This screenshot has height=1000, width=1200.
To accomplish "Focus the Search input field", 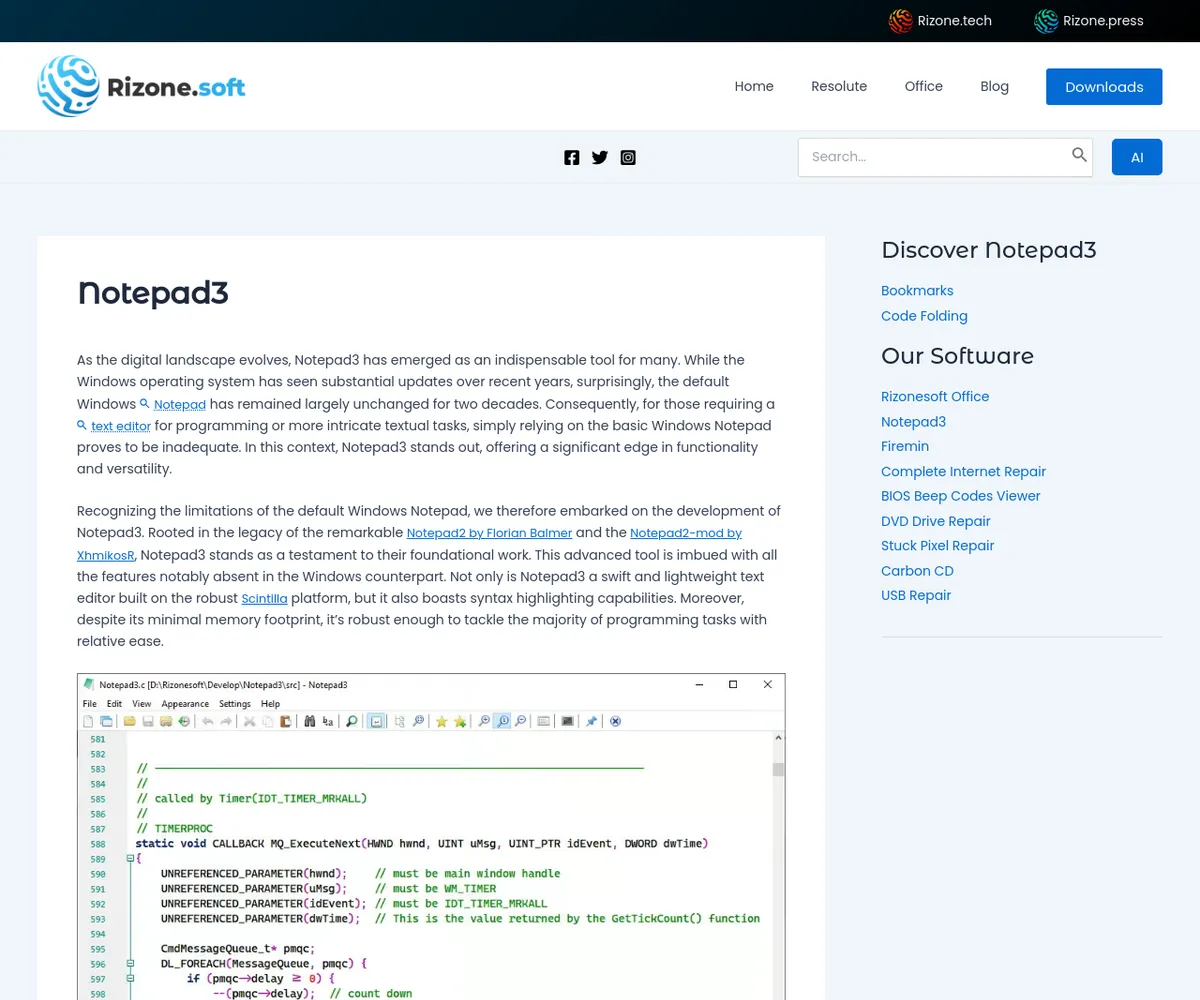I will (x=935, y=157).
